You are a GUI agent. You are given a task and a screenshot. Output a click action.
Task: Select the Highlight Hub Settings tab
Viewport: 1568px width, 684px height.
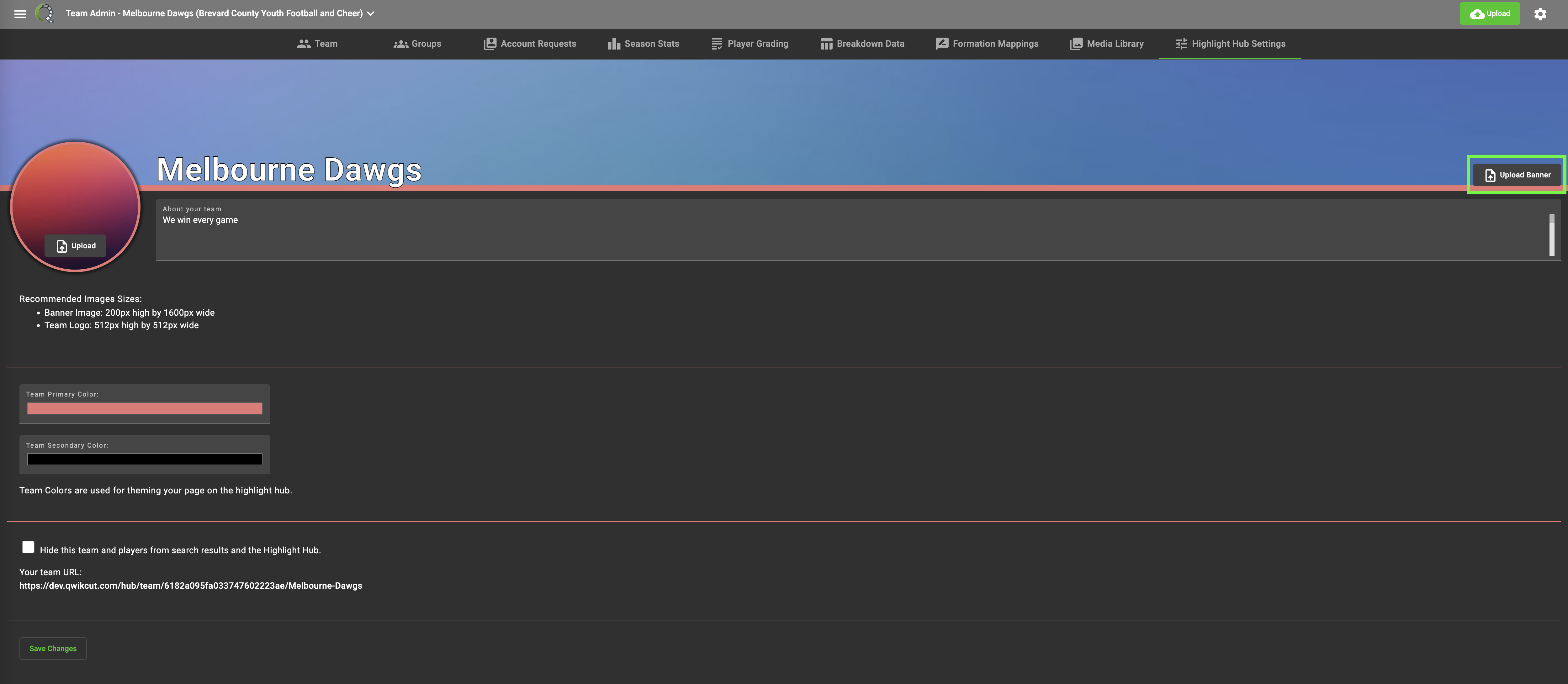coord(1230,44)
